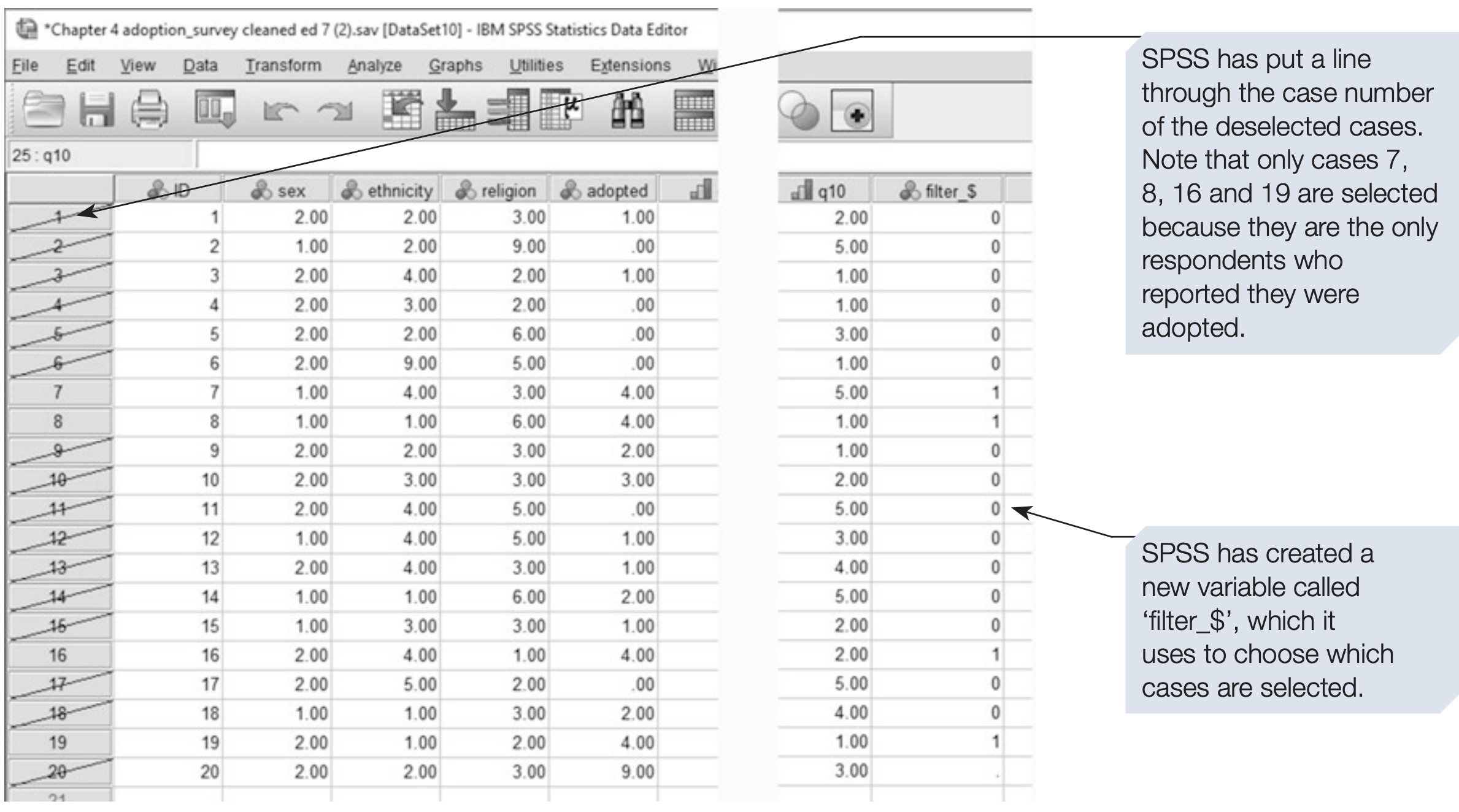Screen dimensions: 1459x812
Task: Open the Transform menu
Action: (x=283, y=65)
